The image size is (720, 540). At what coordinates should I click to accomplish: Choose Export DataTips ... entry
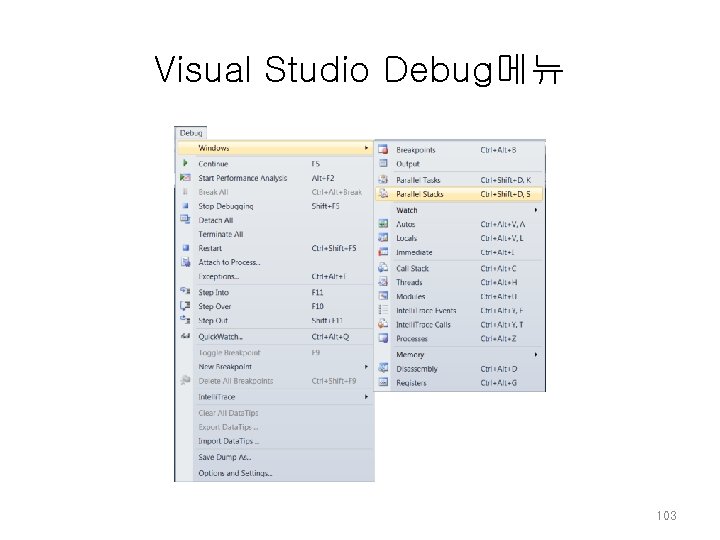point(228,427)
